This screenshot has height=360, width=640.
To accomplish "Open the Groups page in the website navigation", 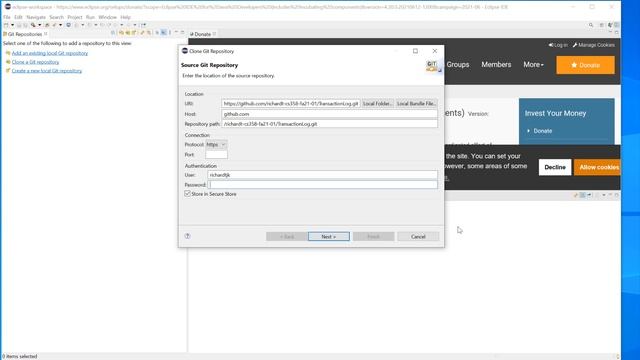I will tap(458, 64).
